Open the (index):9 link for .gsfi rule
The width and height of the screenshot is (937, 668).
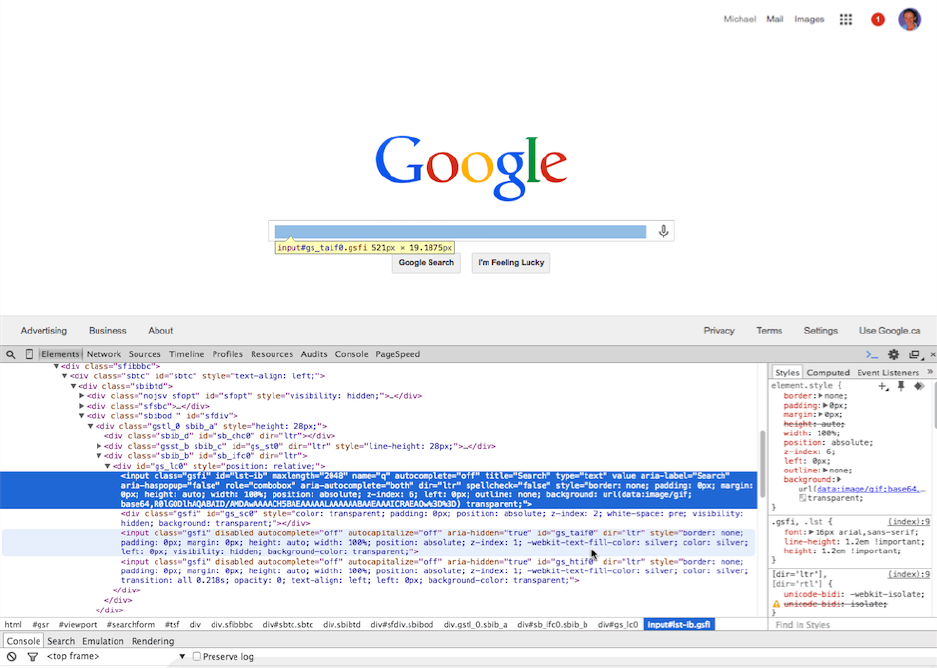[909, 522]
